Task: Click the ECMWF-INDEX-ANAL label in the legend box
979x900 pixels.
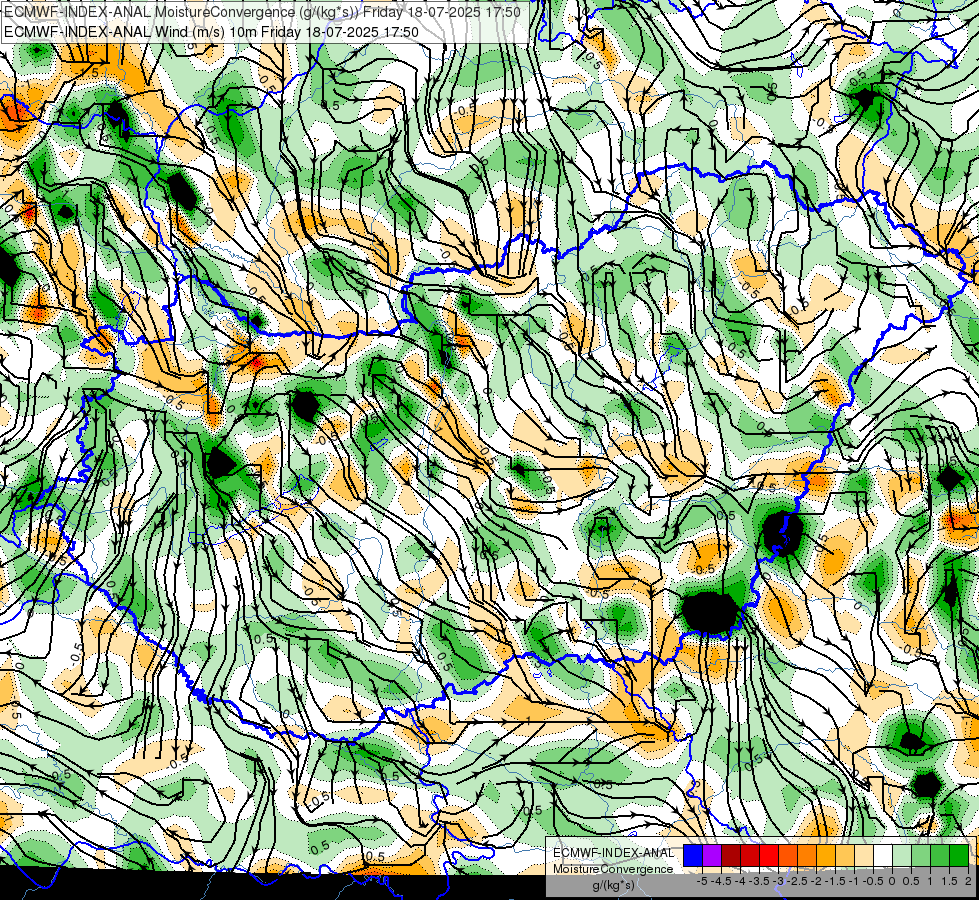Action: (613, 853)
